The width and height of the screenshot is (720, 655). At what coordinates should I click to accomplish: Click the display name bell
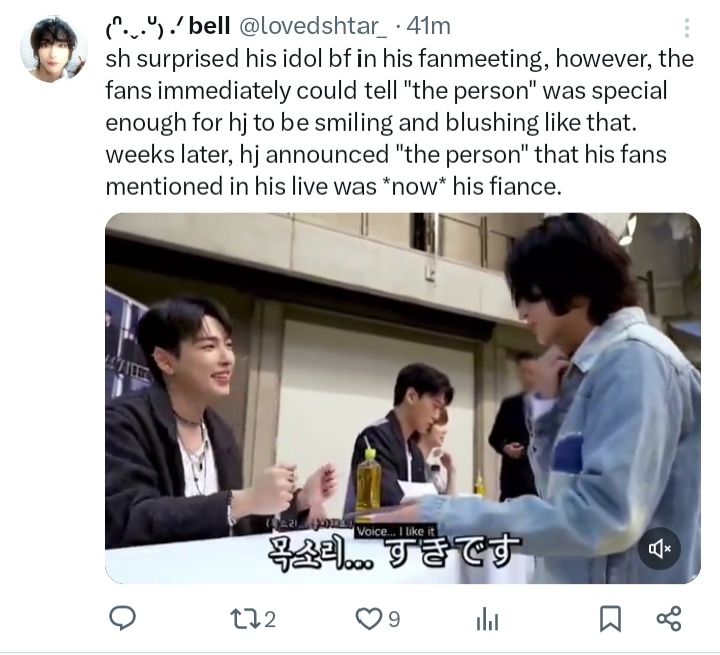pyautogui.click(x=209, y=26)
